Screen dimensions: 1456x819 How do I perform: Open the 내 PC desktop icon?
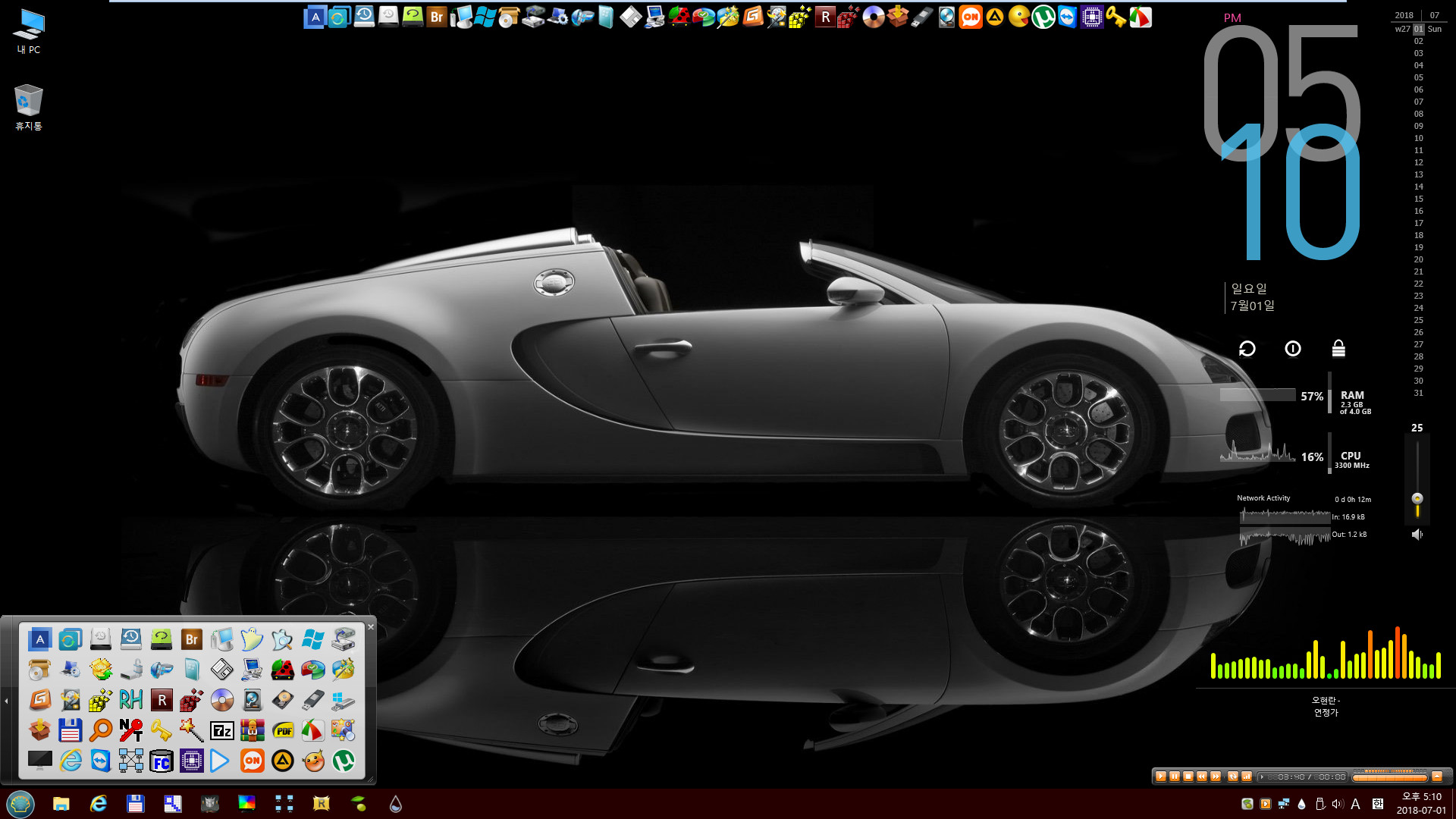click(29, 31)
